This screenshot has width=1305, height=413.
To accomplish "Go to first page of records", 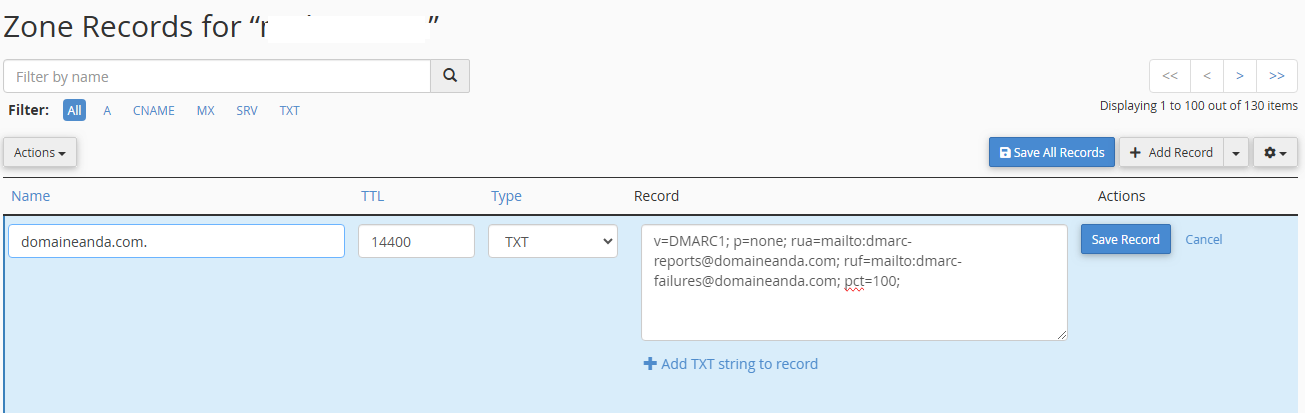I will pos(1169,76).
